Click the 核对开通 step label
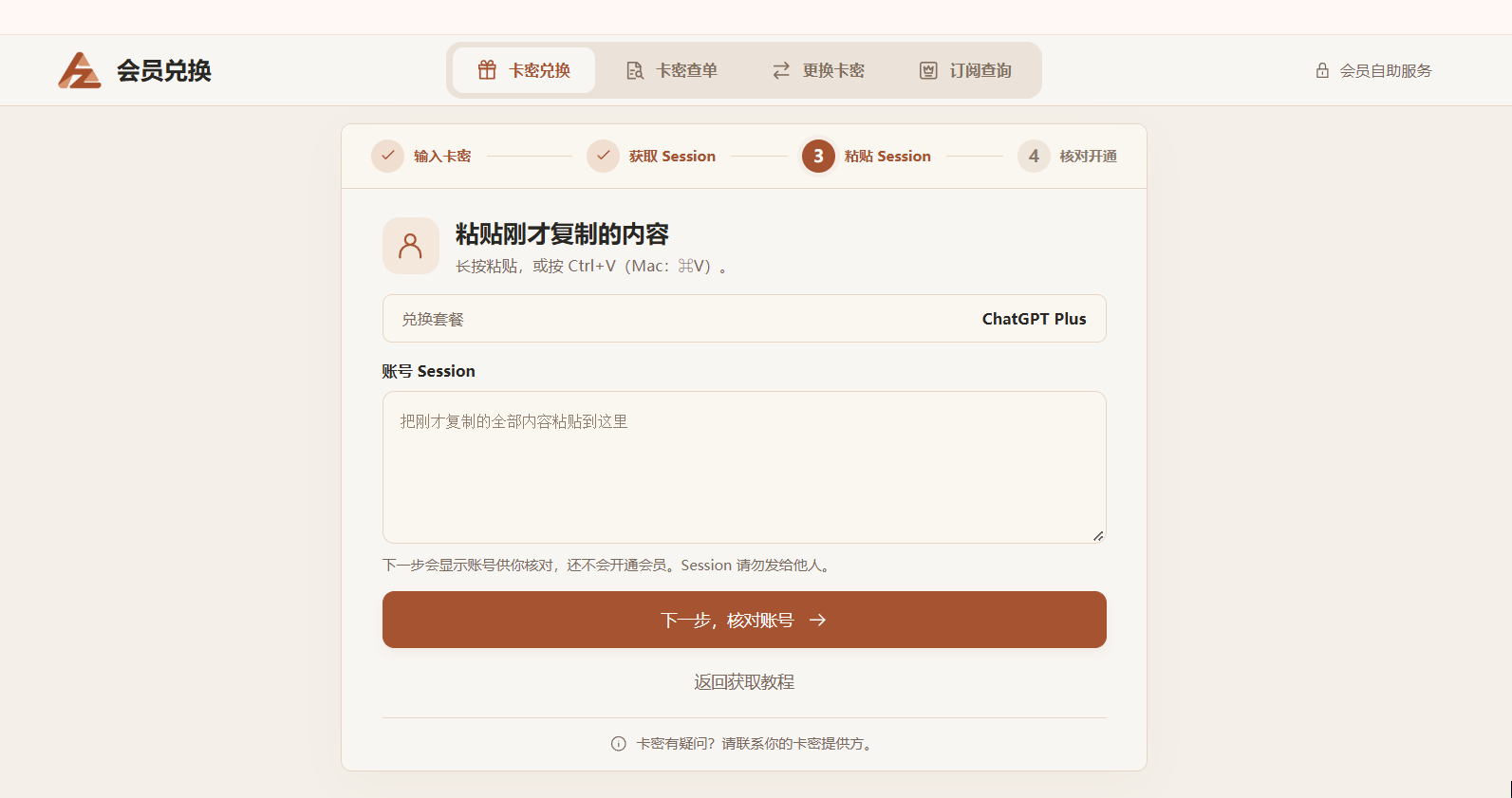This screenshot has width=1512, height=798. [1089, 156]
